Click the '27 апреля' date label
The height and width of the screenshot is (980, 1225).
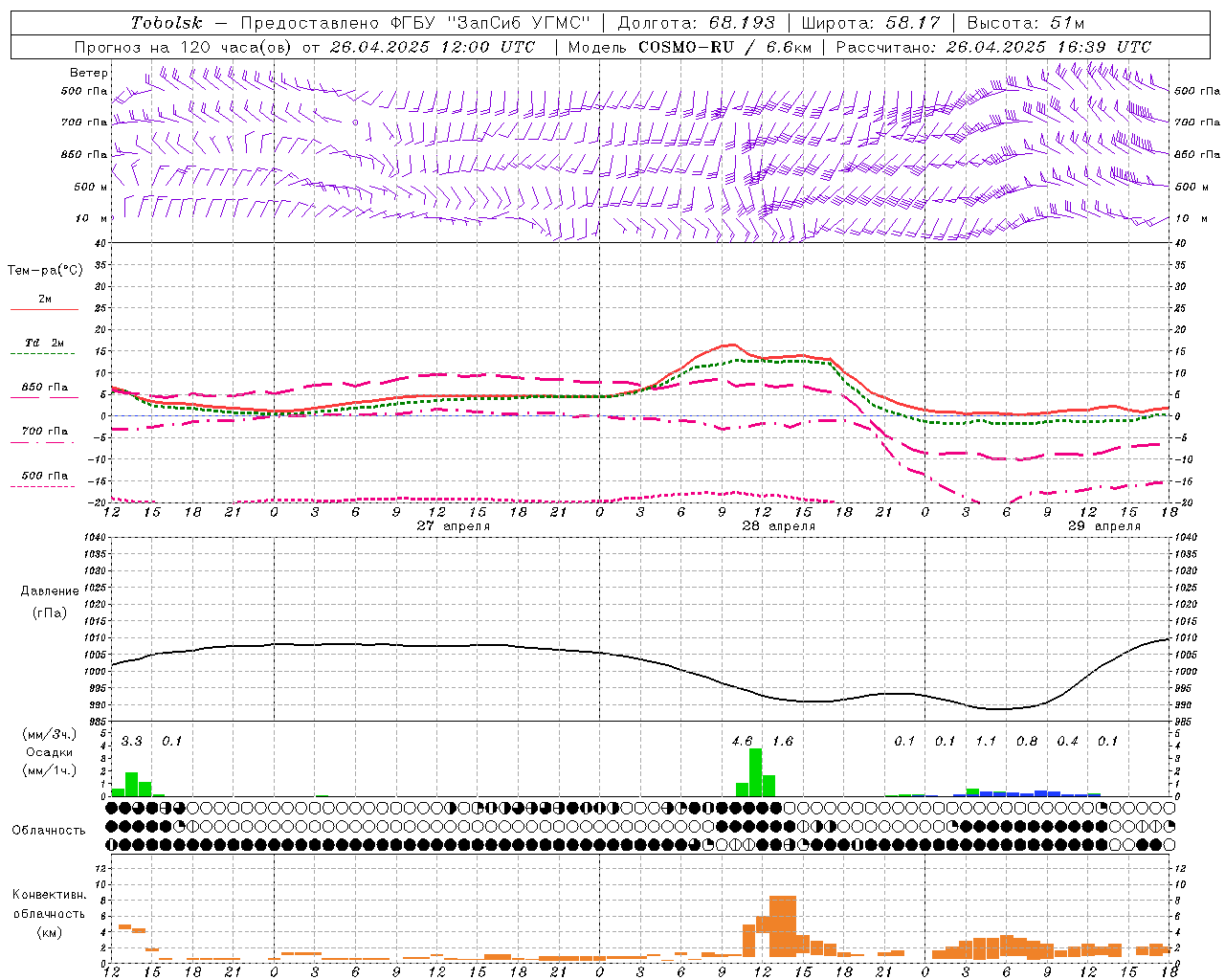coord(454,526)
